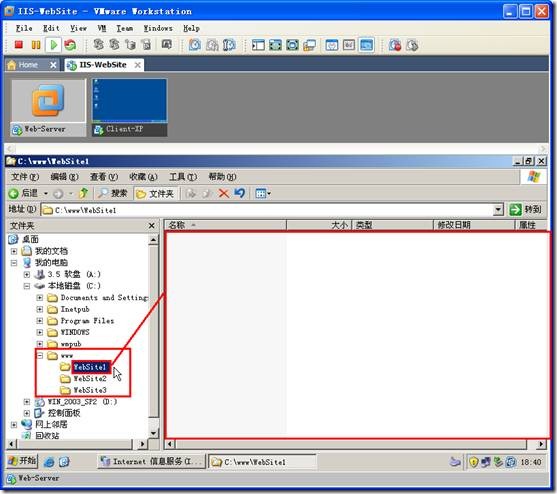Expand 3.5 软盘 (A:) node
The width and height of the screenshot is (557, 494).
click(x=27, y=275)
